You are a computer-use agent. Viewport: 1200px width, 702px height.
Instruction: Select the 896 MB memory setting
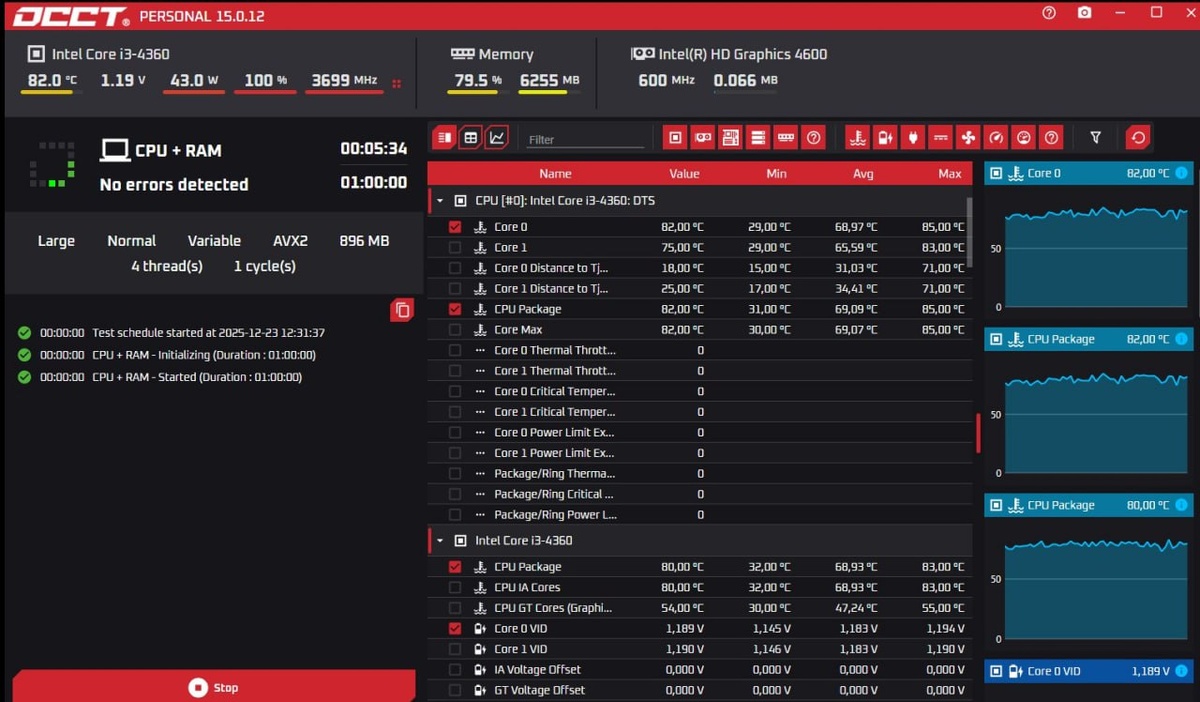point(365,241)
